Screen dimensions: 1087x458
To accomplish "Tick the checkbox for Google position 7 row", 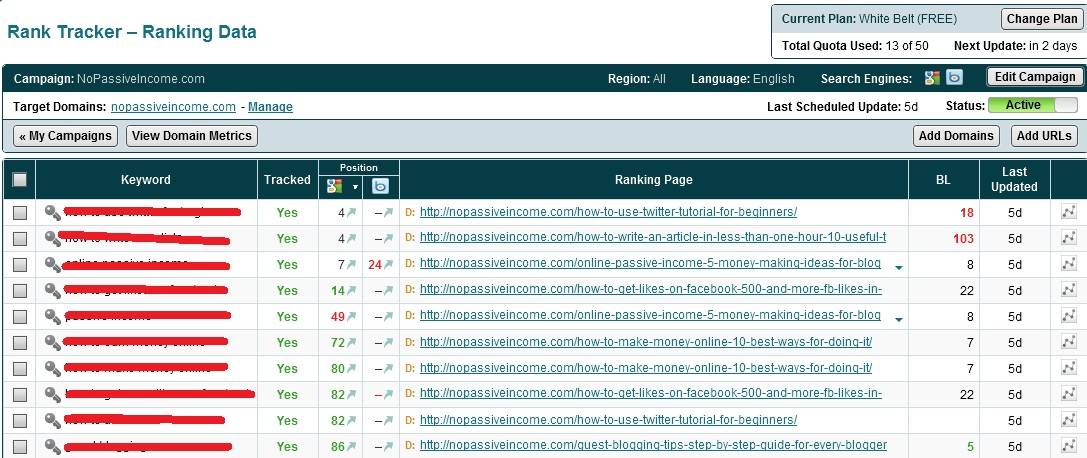I will 20,265.
